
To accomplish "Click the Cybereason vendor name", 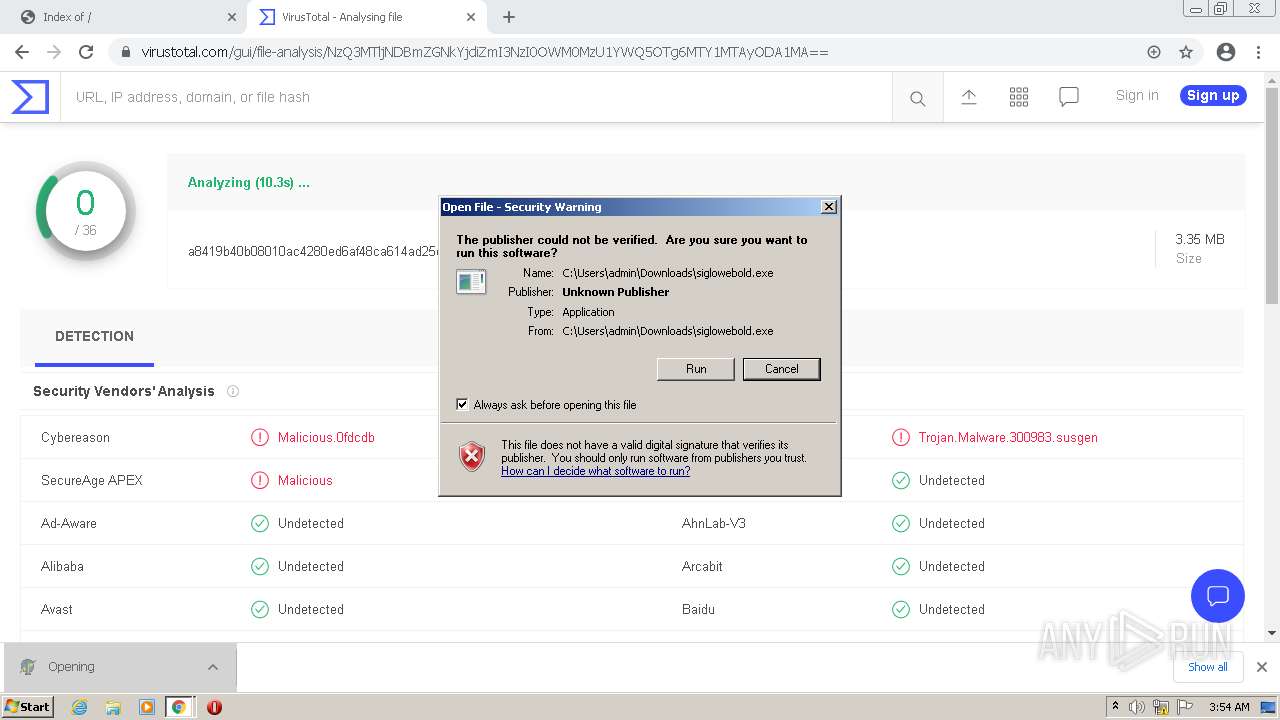I will 76,437.
